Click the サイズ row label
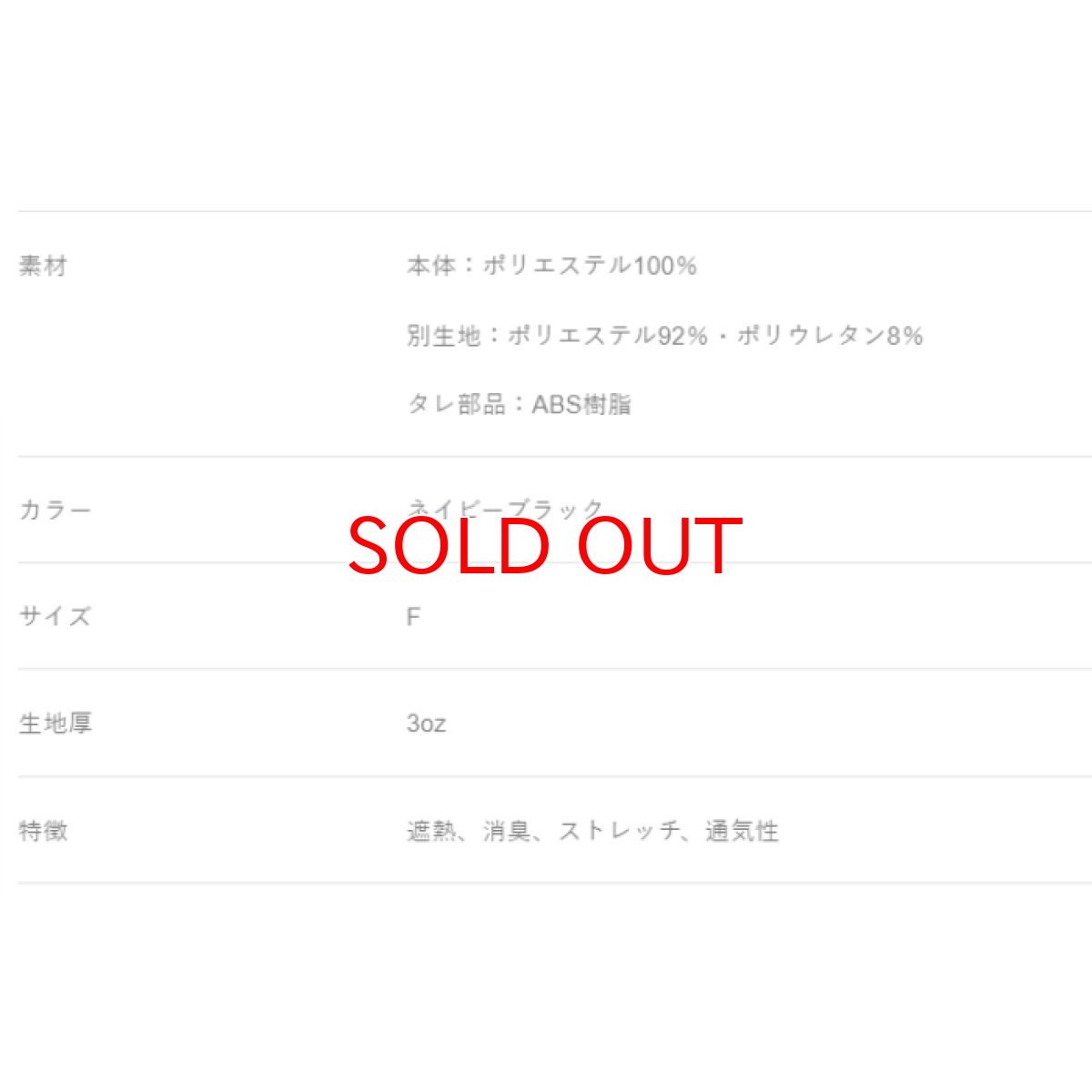 click(55, 616)
